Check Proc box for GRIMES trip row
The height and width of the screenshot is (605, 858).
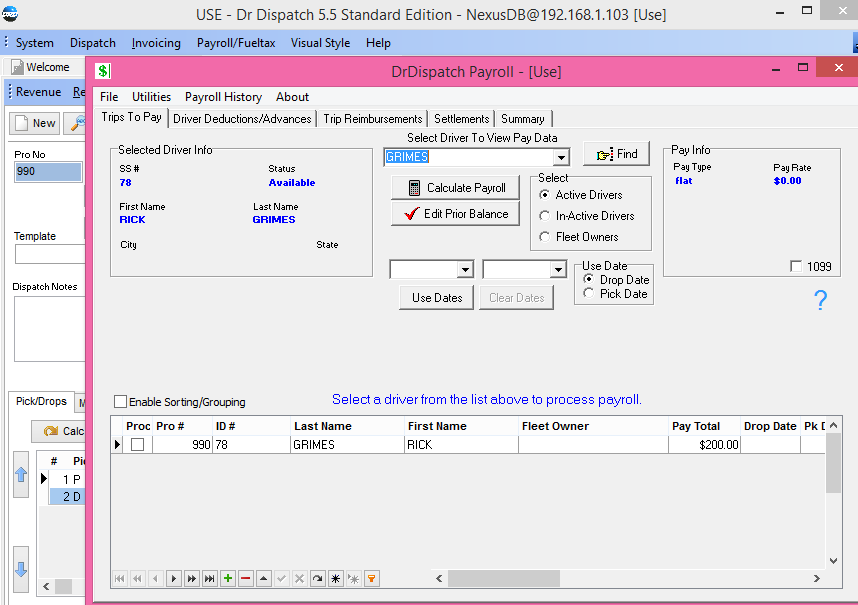point(137,445)
